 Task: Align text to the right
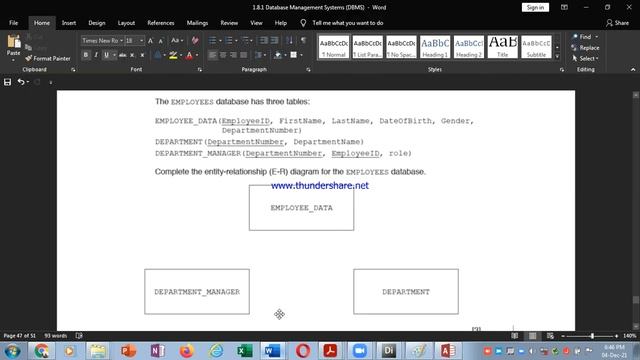pos(233,55)
